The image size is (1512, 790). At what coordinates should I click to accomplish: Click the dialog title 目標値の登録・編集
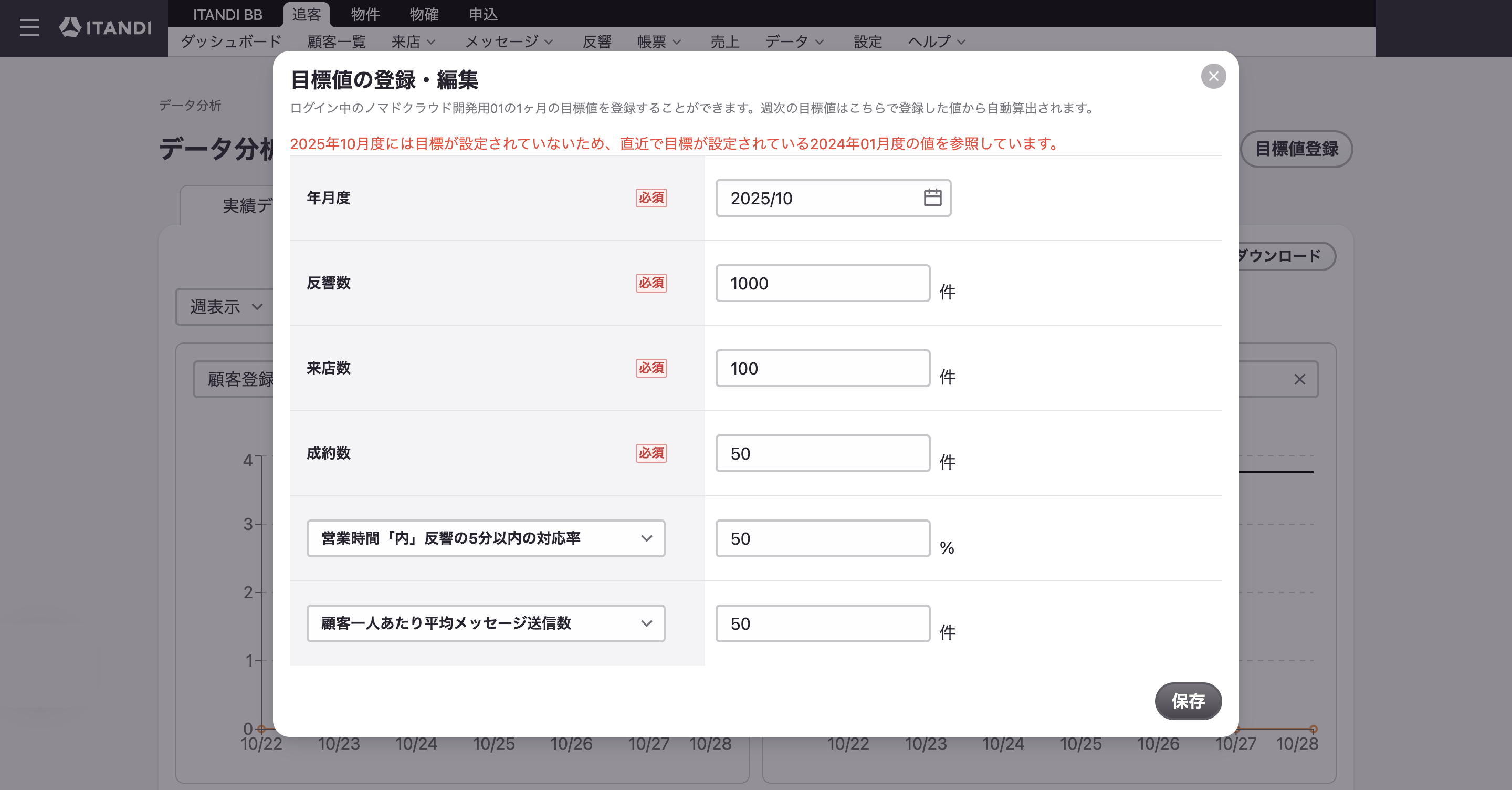tap(384, 80)
